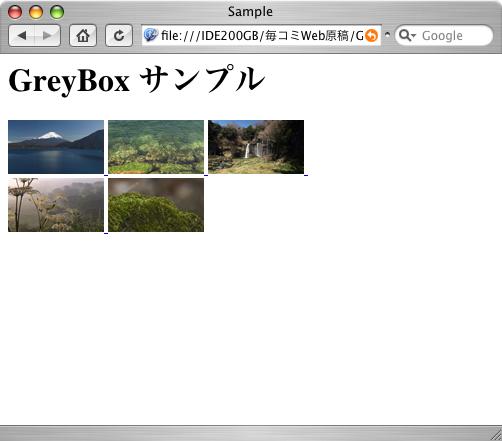Open the search magnifier dropdown menu
This screenshot has height=441, width=502.
[x=407, y=35]
